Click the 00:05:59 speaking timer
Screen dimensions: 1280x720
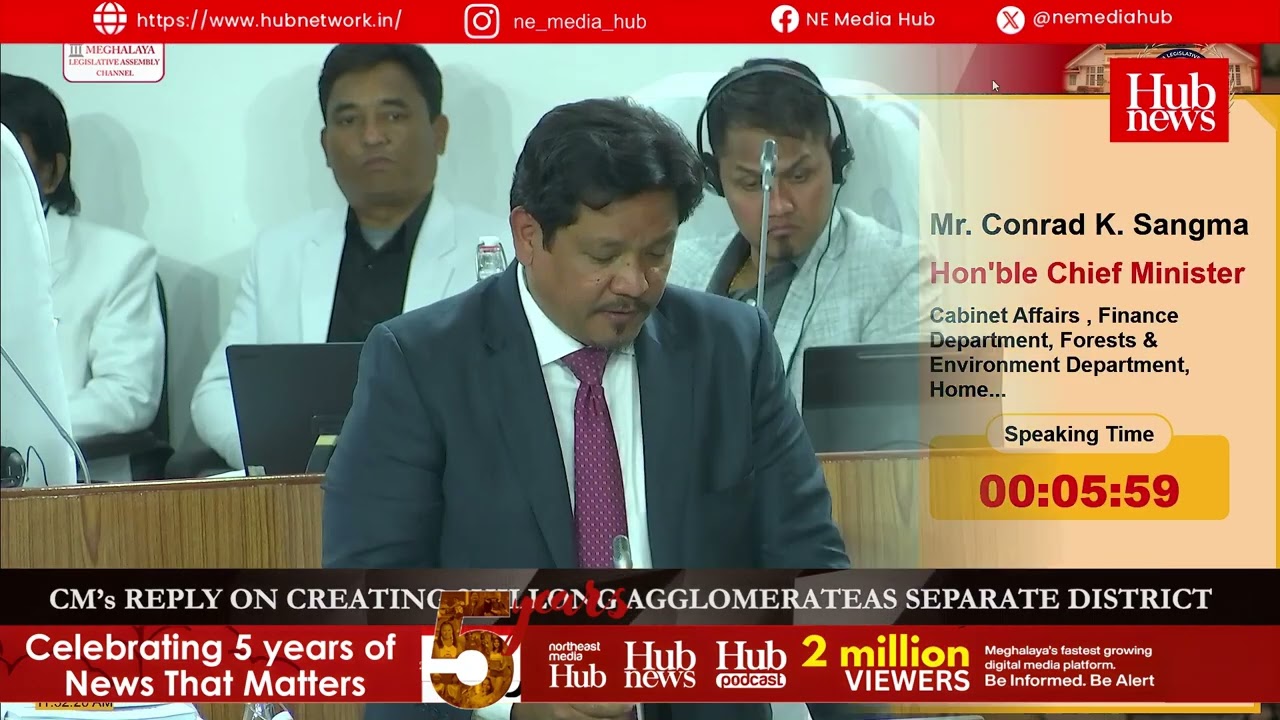(1079, 491)
